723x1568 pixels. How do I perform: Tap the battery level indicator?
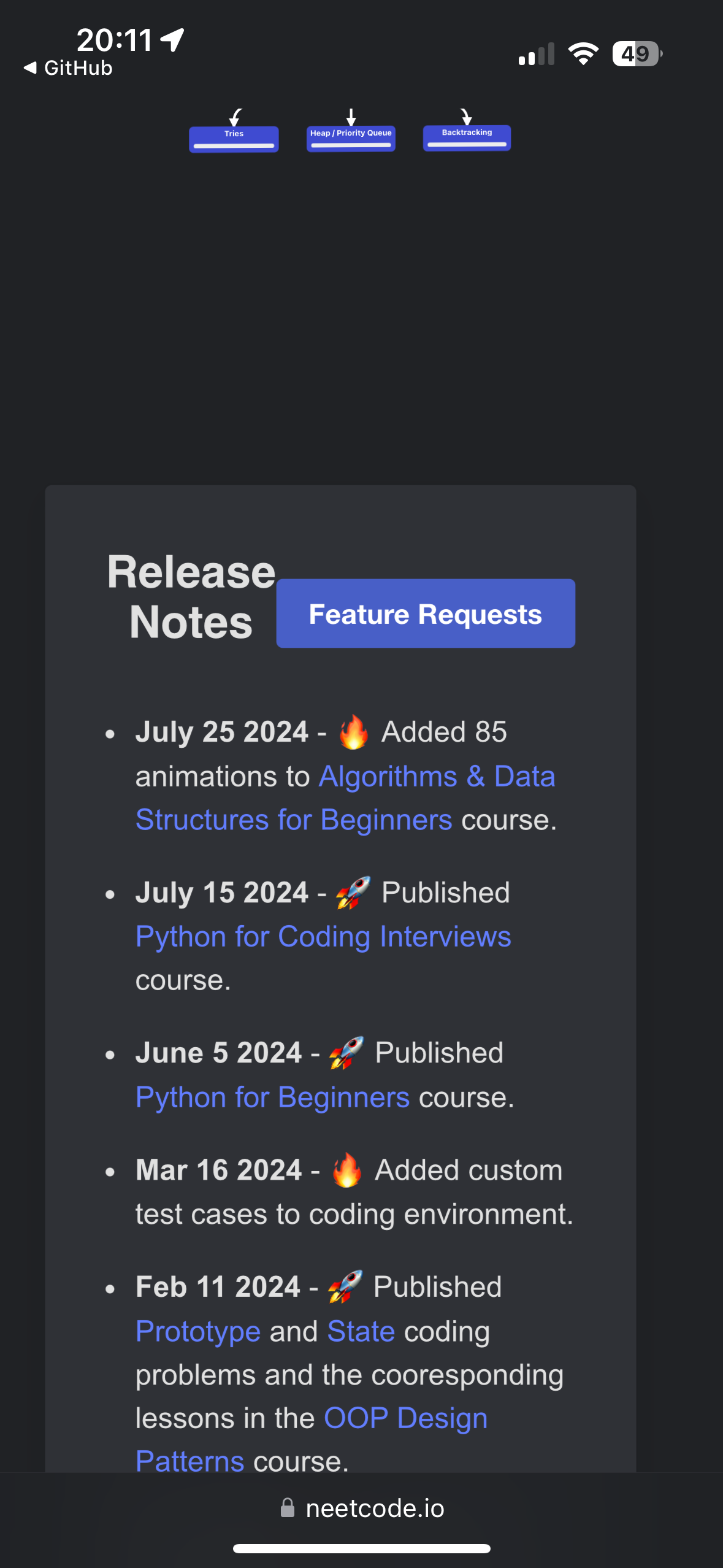tap(637, 54)
